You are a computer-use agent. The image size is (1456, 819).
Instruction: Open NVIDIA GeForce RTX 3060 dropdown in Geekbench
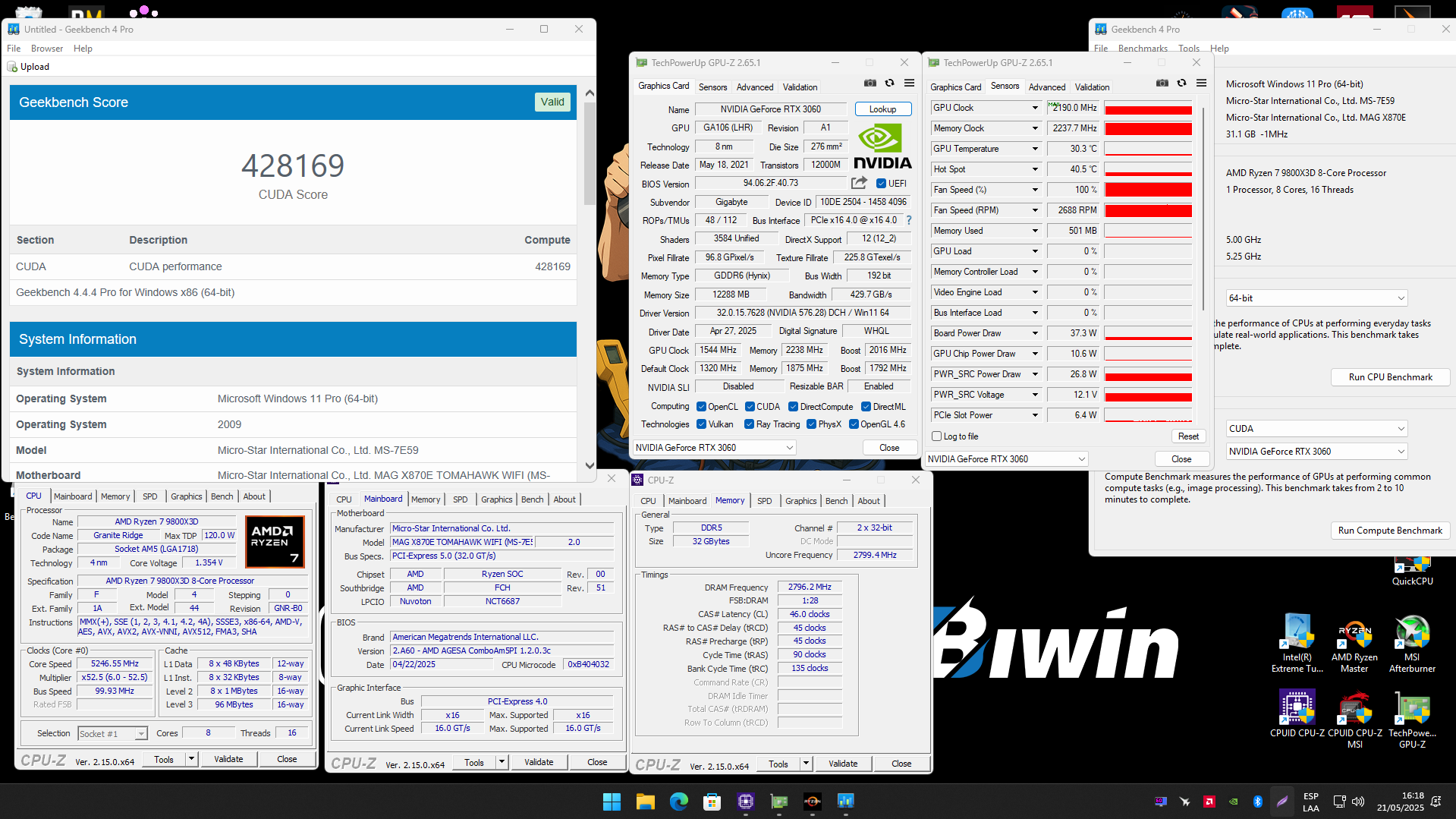[x=1316, y=452]
